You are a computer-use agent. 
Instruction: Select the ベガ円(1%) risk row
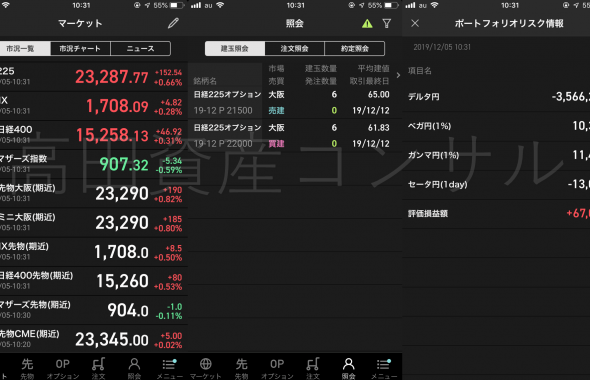pos(496,126)
